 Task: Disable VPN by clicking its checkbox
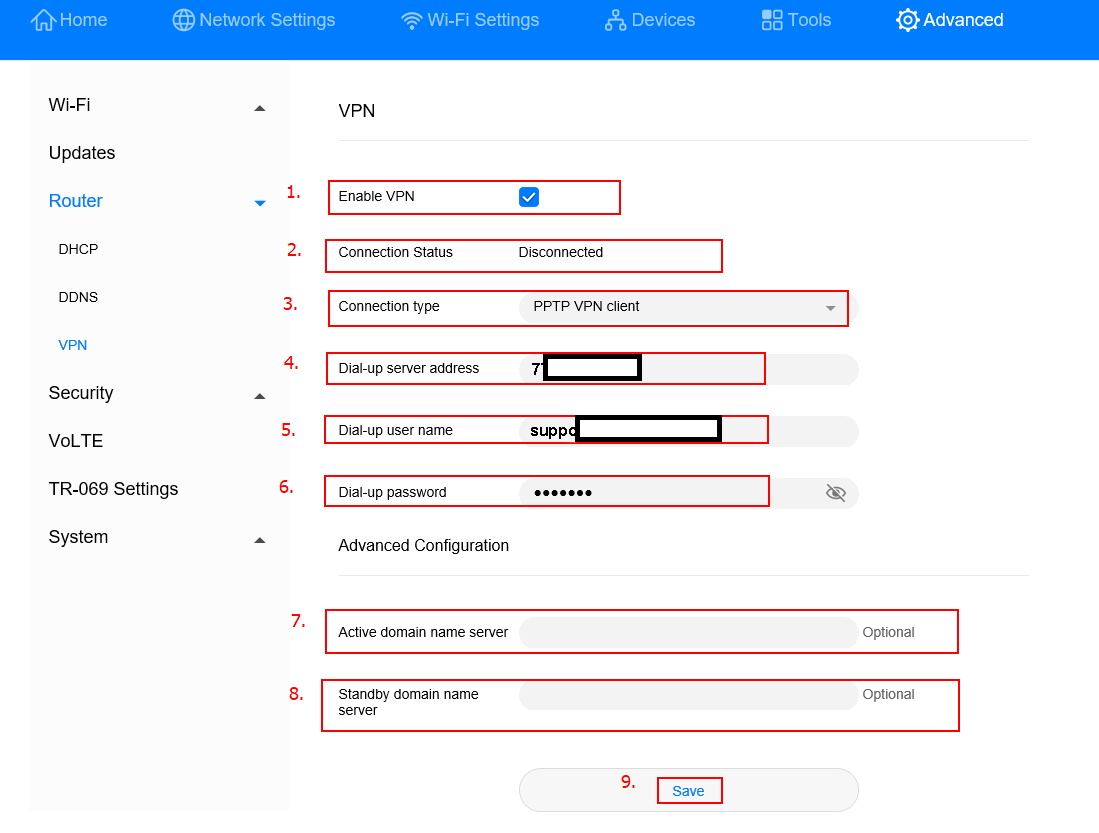click(529, 196)
